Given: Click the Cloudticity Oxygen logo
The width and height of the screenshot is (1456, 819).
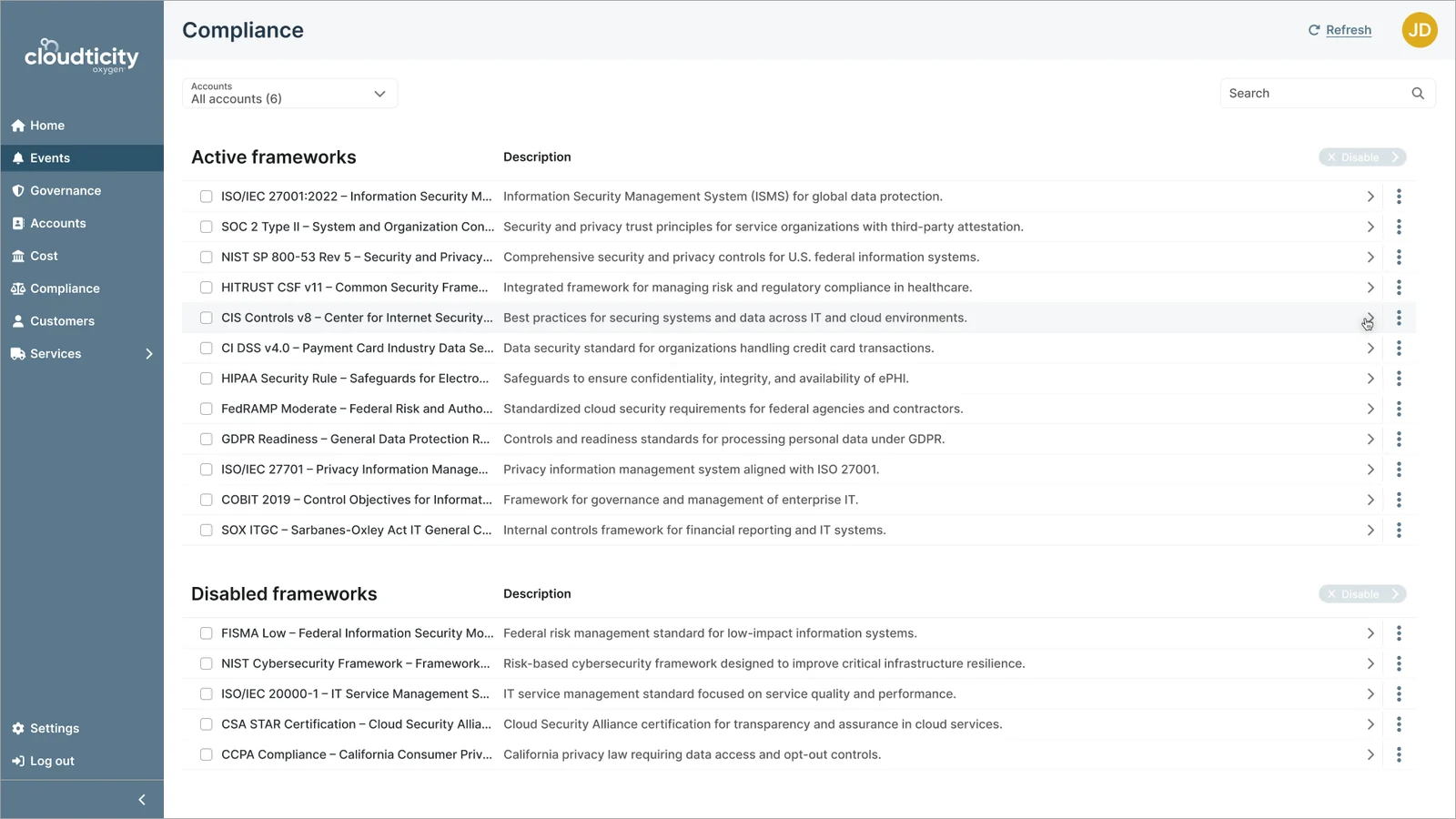Looking at the screenshot, I should click(x=82, y=56).
